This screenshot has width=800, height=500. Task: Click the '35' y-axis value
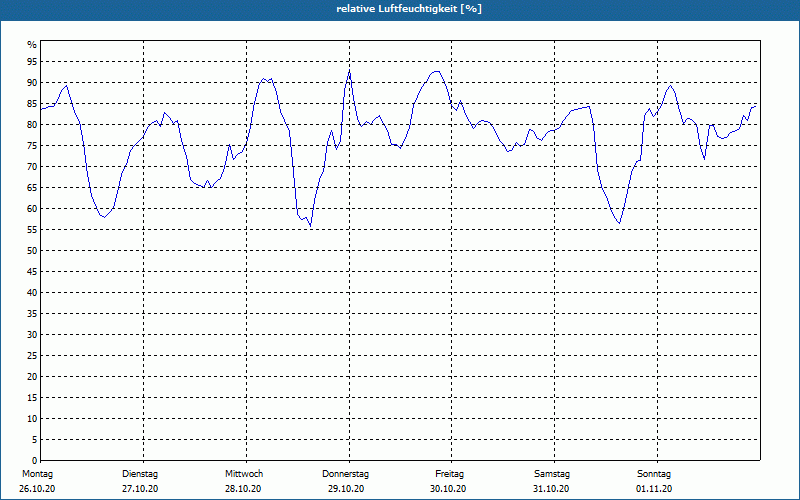[32, 314]
